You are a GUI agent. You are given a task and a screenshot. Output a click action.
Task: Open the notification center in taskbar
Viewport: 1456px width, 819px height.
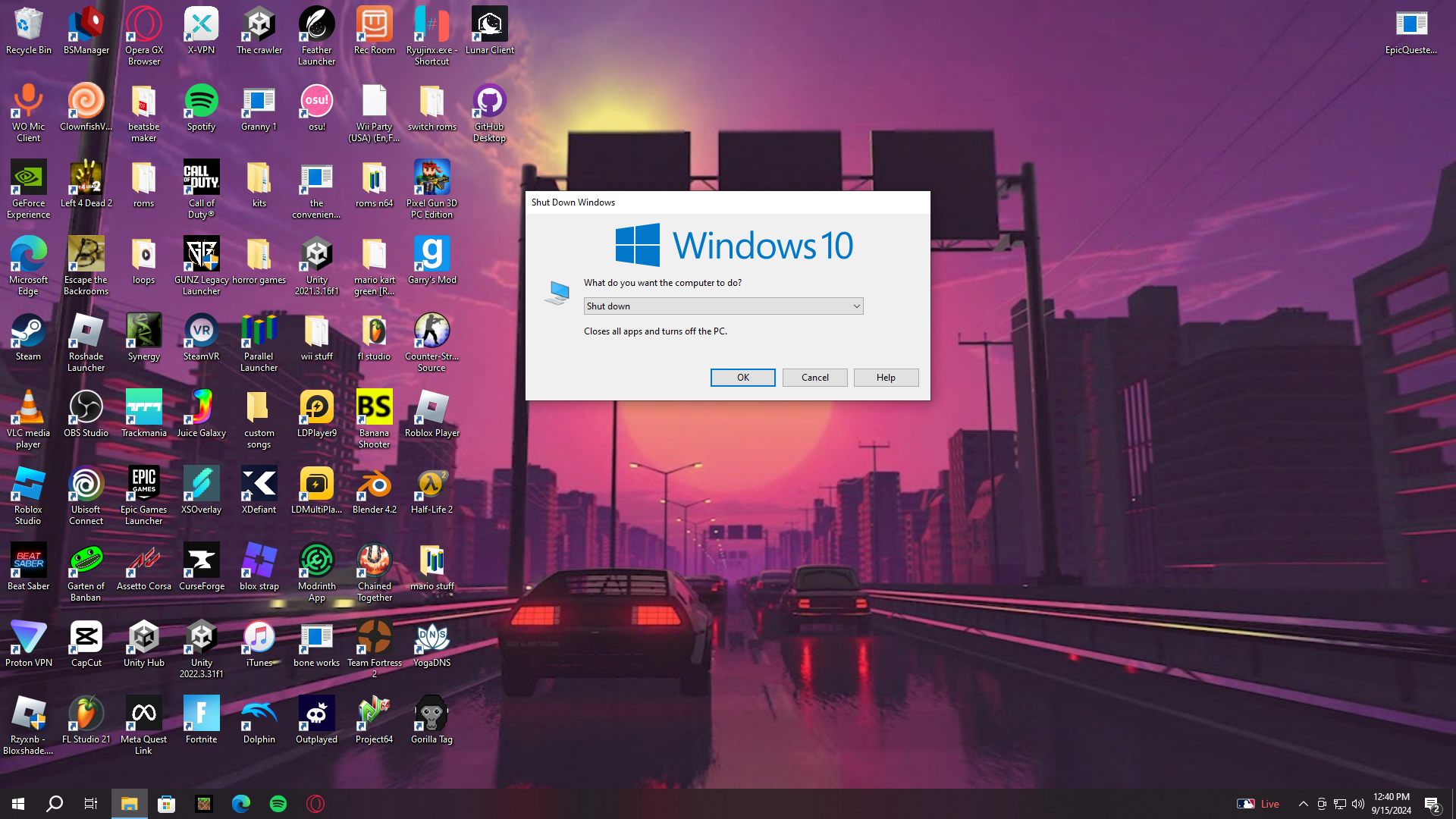1432,804
